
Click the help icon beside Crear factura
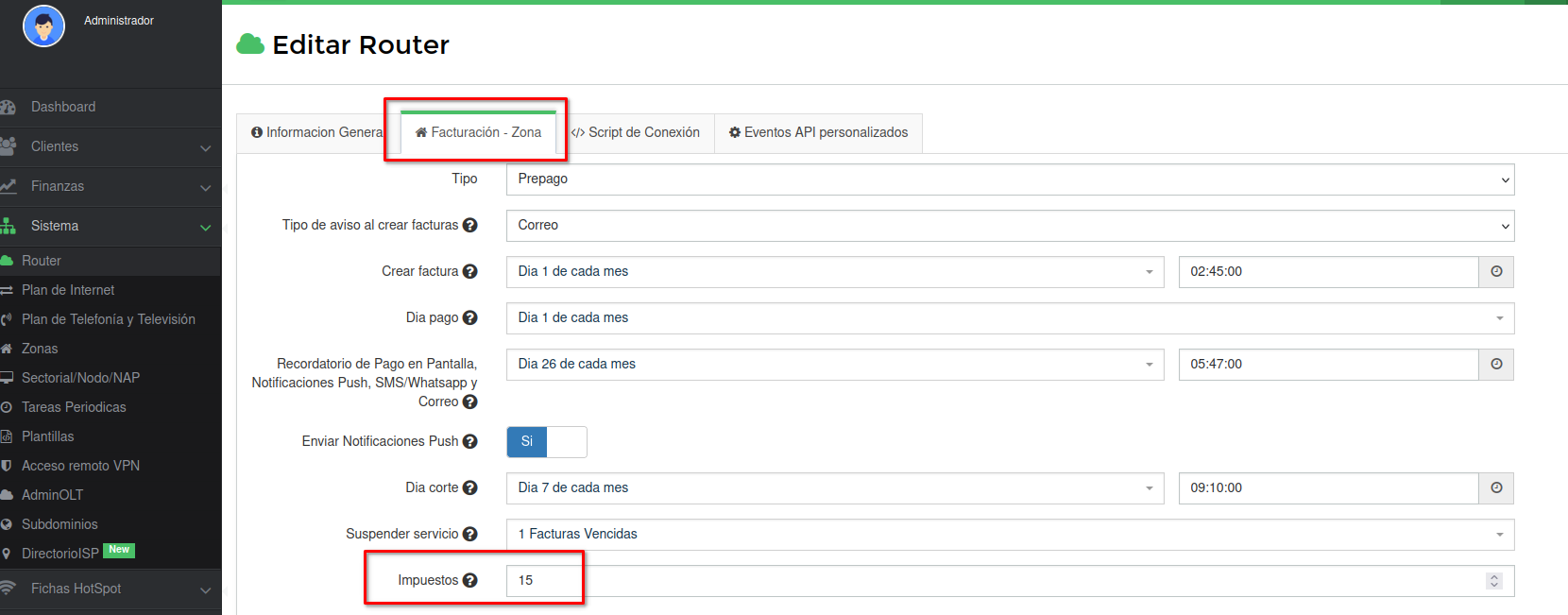[x=469, y=272]
